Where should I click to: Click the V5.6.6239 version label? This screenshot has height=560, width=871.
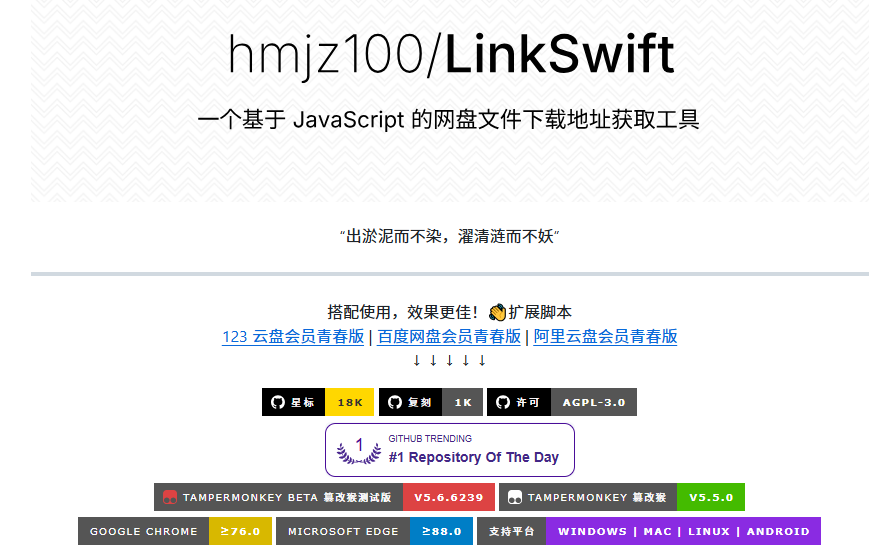pyautogui.click(x=449, y=497)
